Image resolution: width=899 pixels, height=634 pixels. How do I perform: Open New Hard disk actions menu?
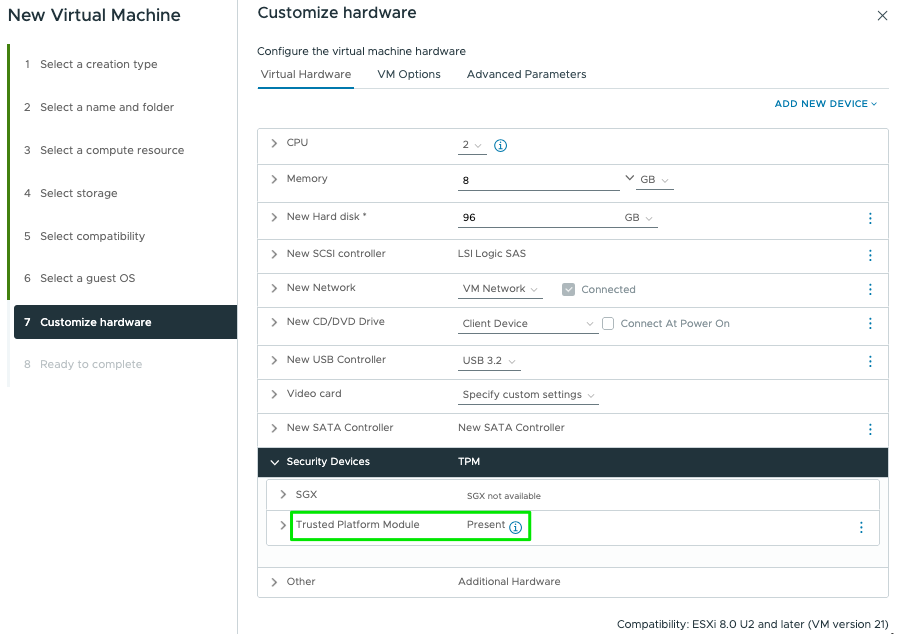point(870,218)
